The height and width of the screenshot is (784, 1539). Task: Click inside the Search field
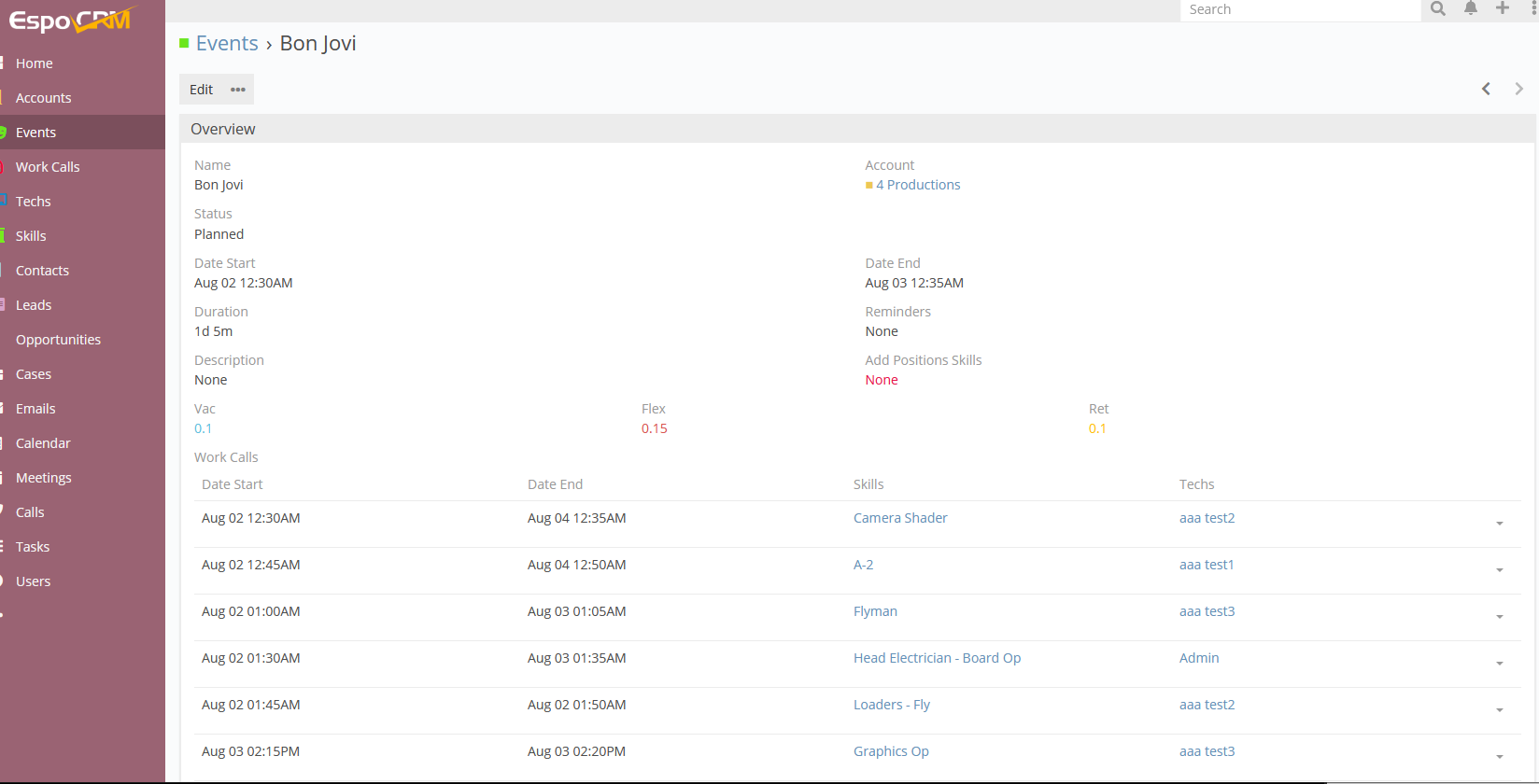[1298, 9]
